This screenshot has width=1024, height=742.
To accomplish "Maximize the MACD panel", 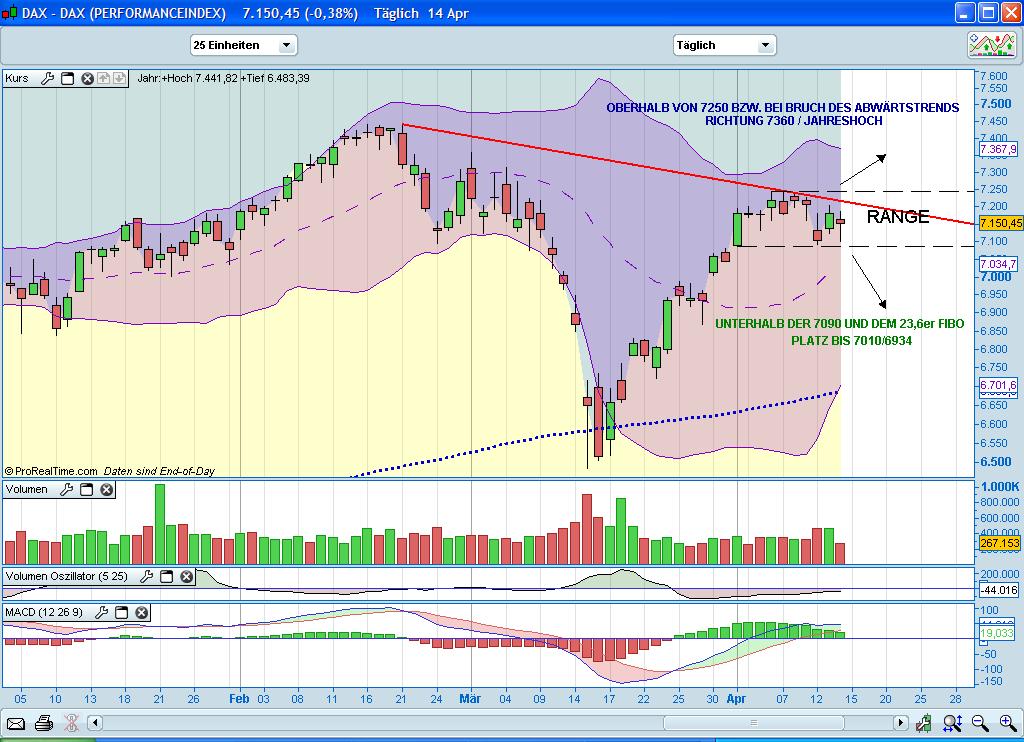I will point(121,612).
